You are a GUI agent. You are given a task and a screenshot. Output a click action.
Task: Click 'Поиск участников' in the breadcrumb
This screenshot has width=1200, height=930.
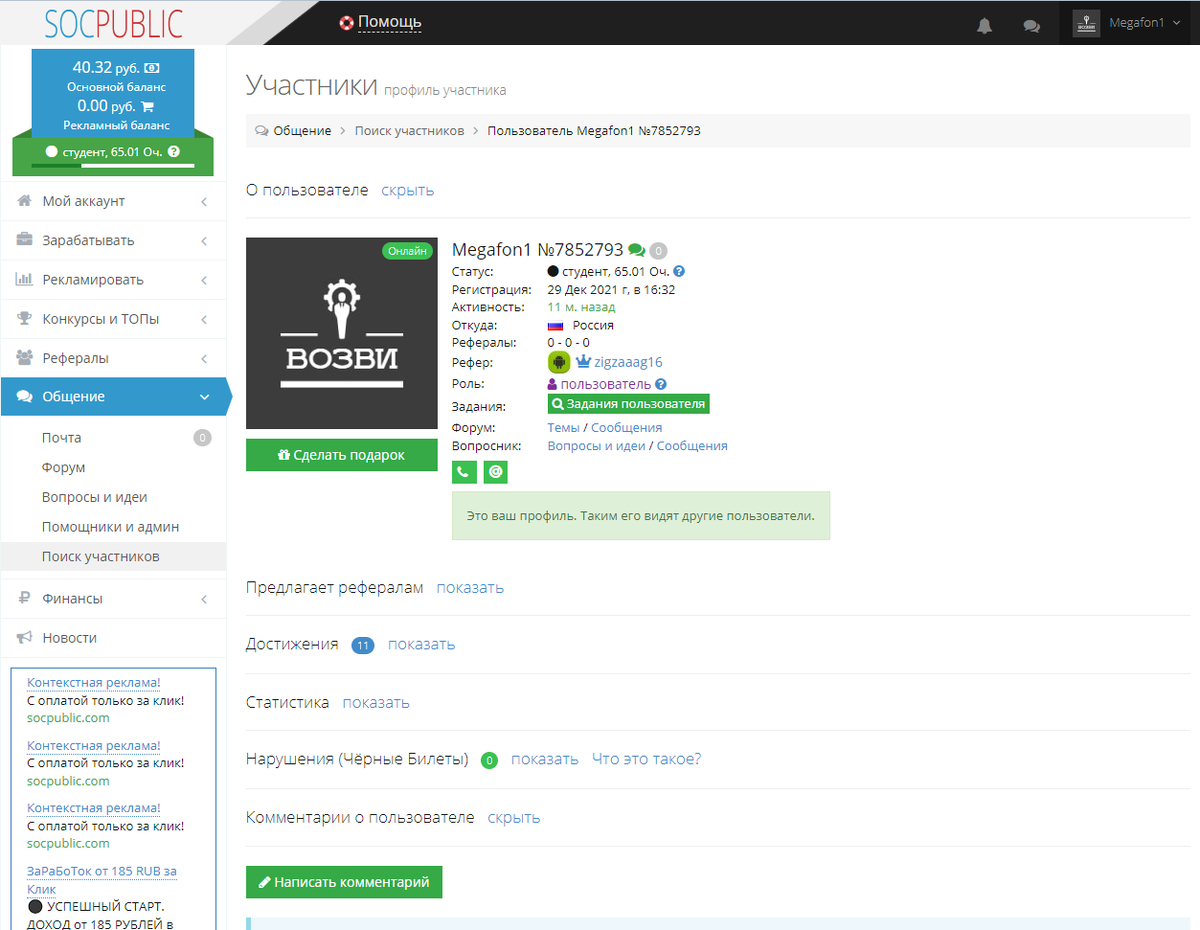409,131
